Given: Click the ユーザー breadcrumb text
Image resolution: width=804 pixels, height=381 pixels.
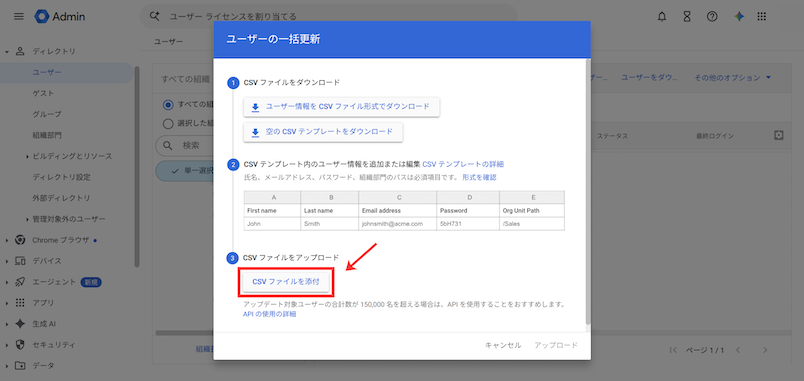Looking at the screenshot, I should [x=168, y=42].
